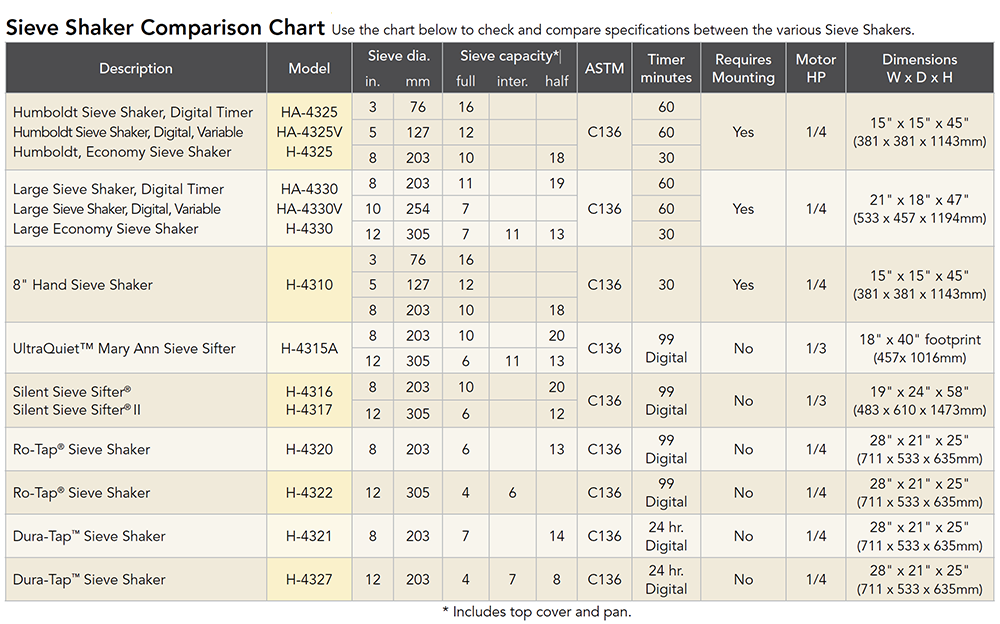The image size is (1000, 624).
Task: Click model 'HA-4330V'
Action: (x=309, y=209)
